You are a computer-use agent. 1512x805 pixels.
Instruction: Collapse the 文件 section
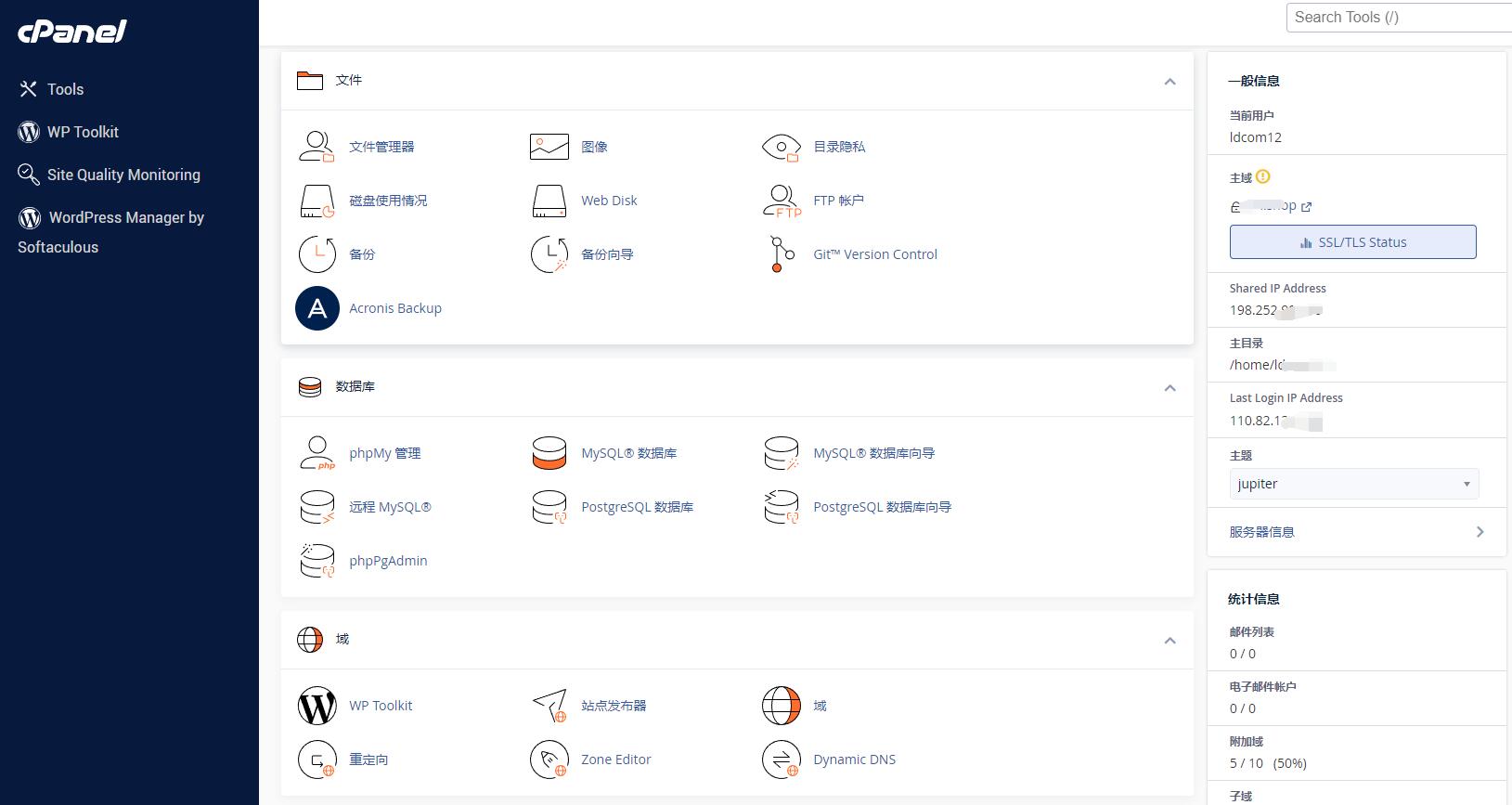[x=1170, y=82]
